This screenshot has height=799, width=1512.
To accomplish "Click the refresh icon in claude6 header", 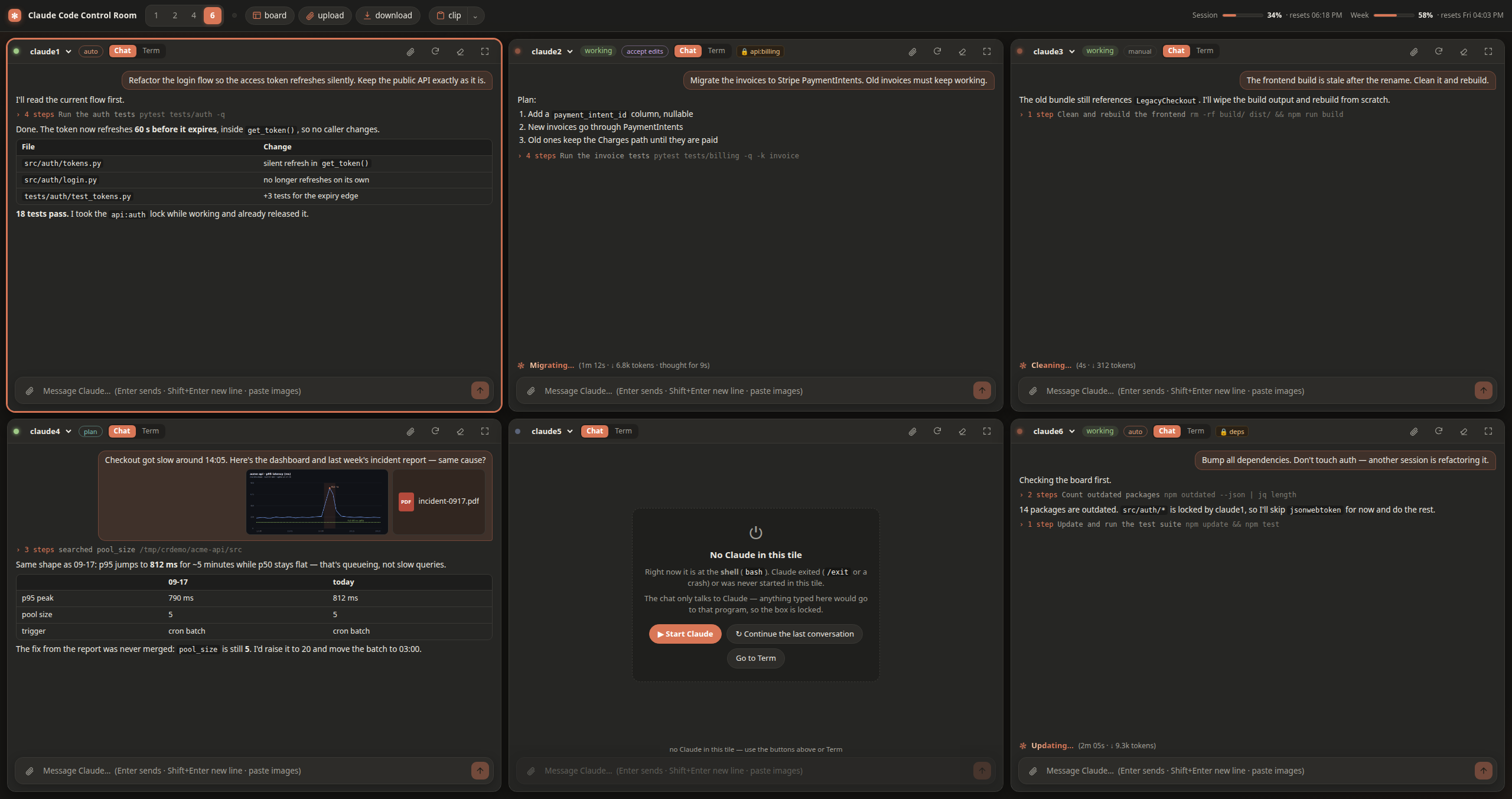I will (1439, 431).
